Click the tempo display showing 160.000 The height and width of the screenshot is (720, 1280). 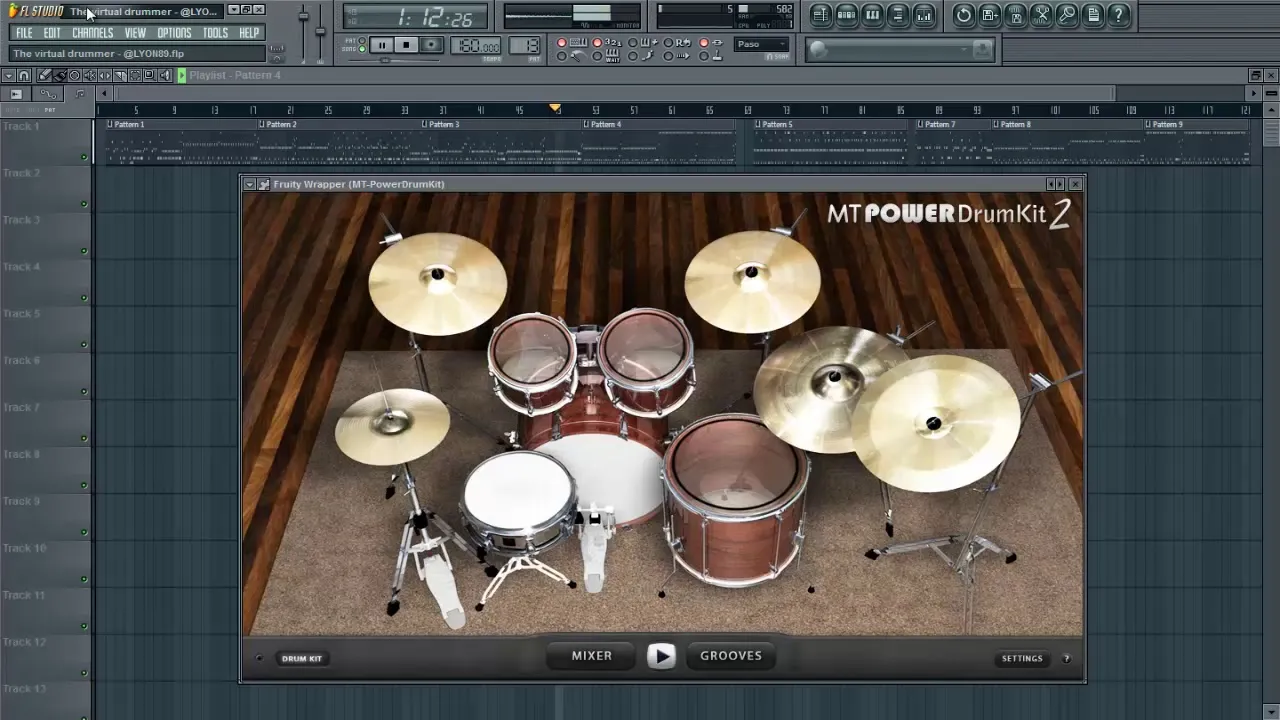(475, 46)
